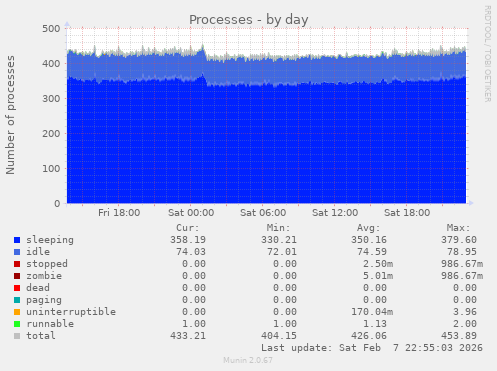Image resolution: width=497 pixels, height=371 pixels.
Task: Click the 'Cur:' column header
Action: click(x=188, y=228)
